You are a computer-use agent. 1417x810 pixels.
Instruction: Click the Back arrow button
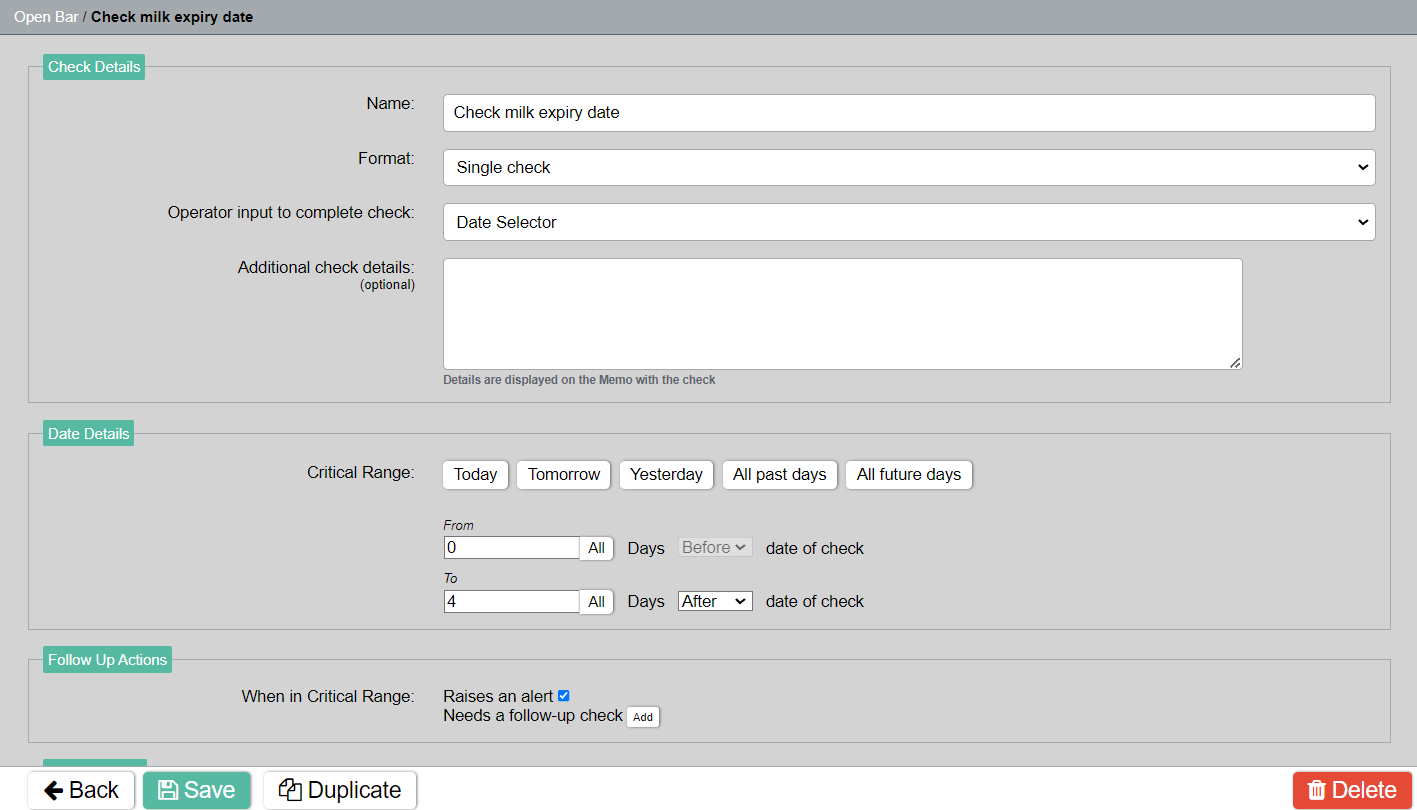[81, 790]
